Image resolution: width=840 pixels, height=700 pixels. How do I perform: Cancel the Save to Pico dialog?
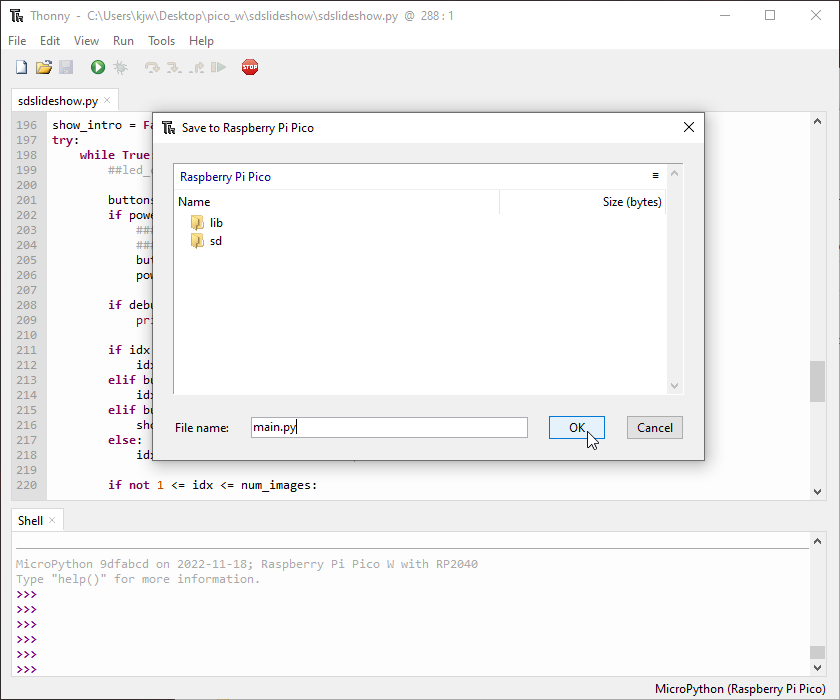coord(655,427)
